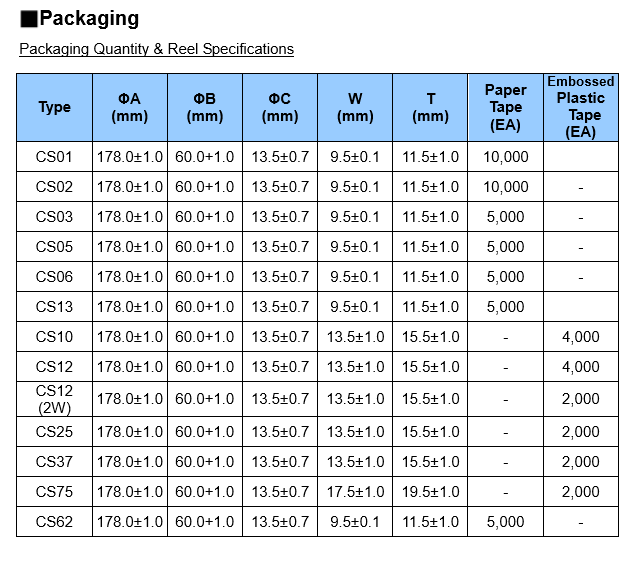This screenshot has height=569, width=640.
Task: Select the Type column header
Action: (54, 107)
